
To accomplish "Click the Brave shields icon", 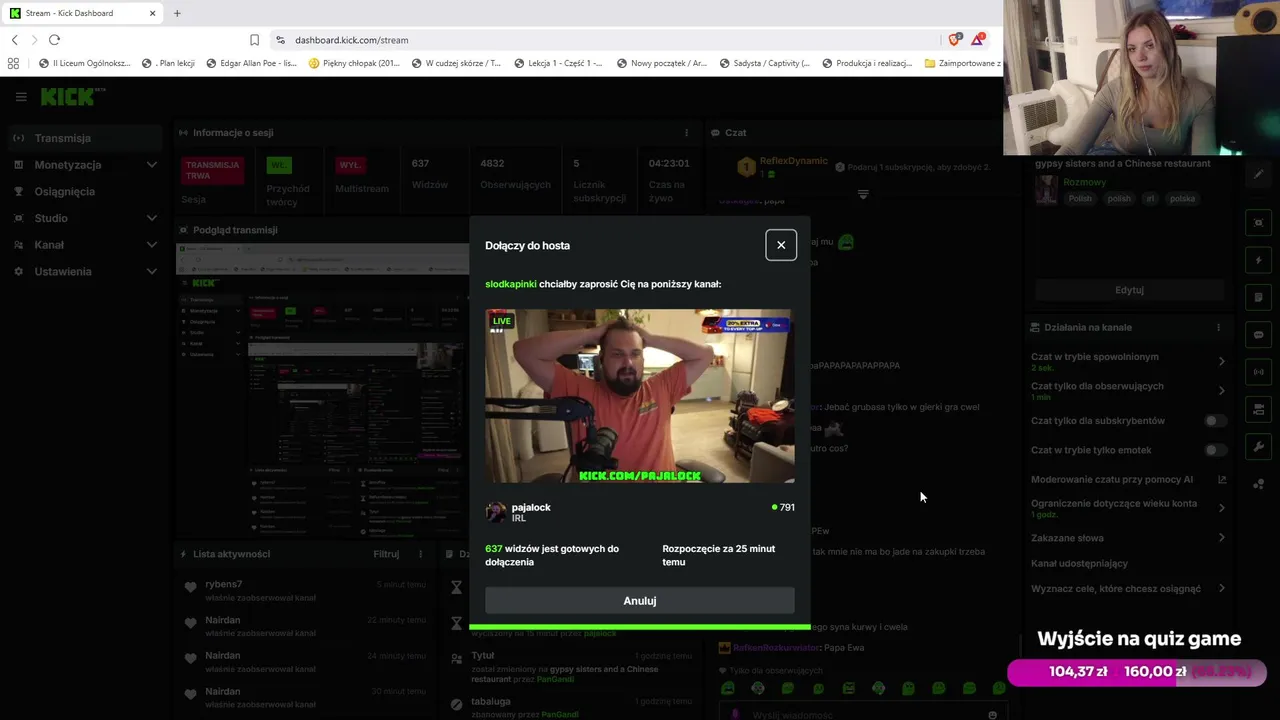I will point(953,40).
